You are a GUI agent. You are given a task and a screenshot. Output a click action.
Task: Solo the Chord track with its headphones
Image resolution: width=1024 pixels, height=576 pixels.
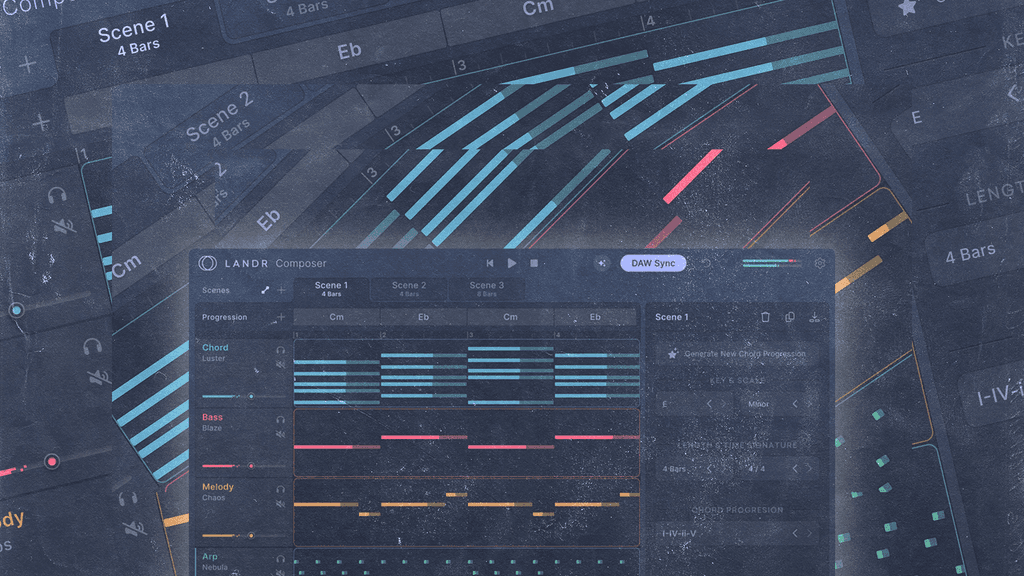281,350
